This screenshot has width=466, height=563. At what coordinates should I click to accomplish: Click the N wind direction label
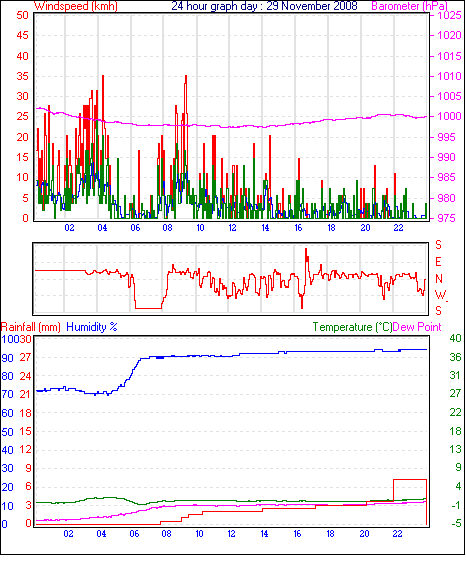438,279
